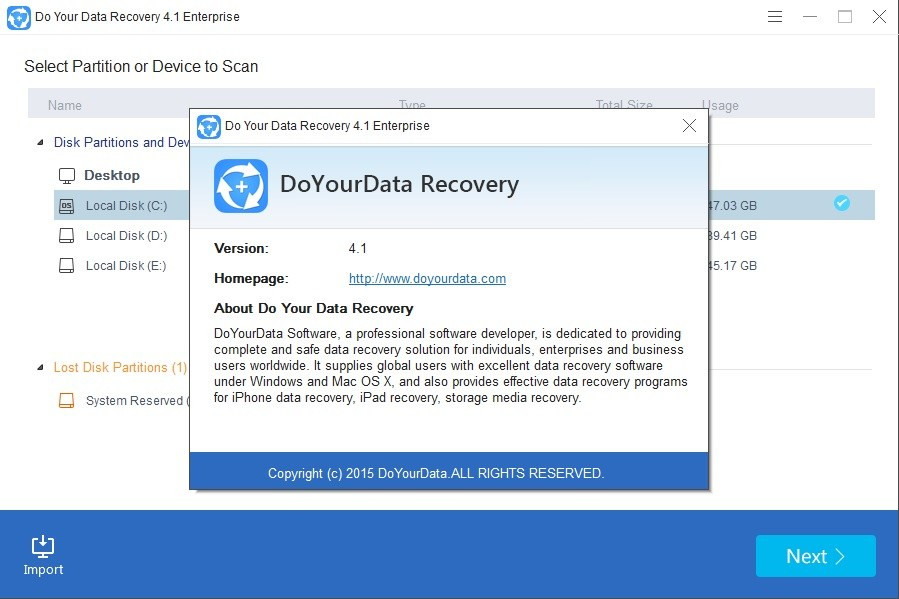Close the About dialog
Viewport: 899px width, 599px height.
pos(689,126)
